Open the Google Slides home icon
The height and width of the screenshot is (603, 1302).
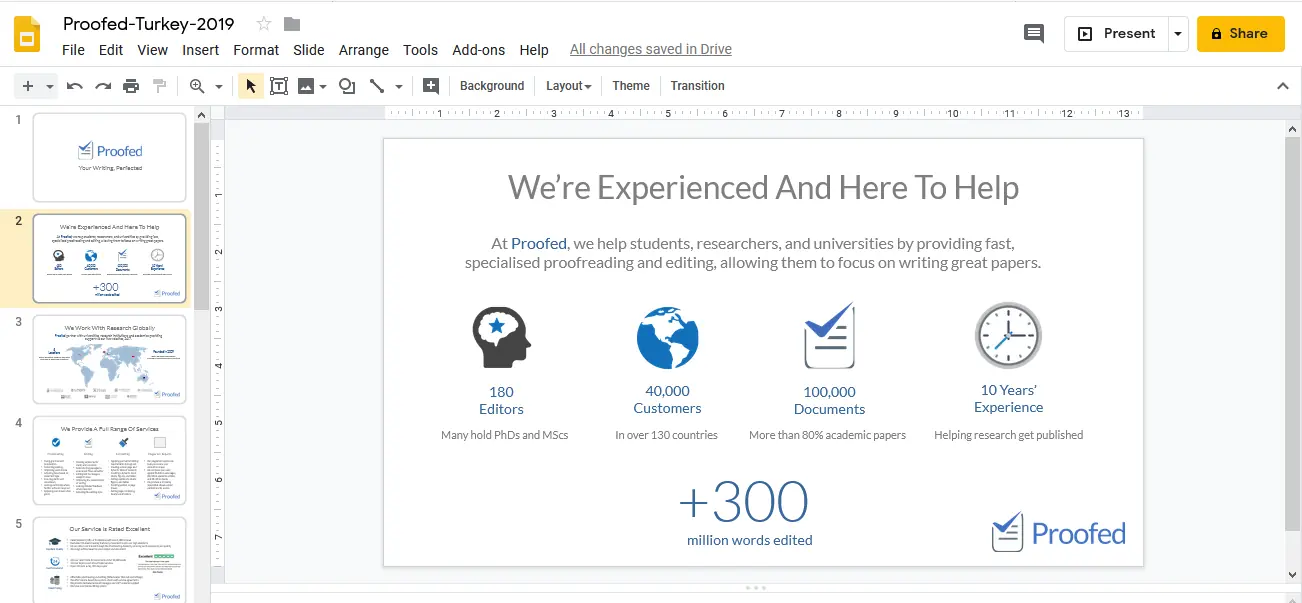tap(27, 34)
